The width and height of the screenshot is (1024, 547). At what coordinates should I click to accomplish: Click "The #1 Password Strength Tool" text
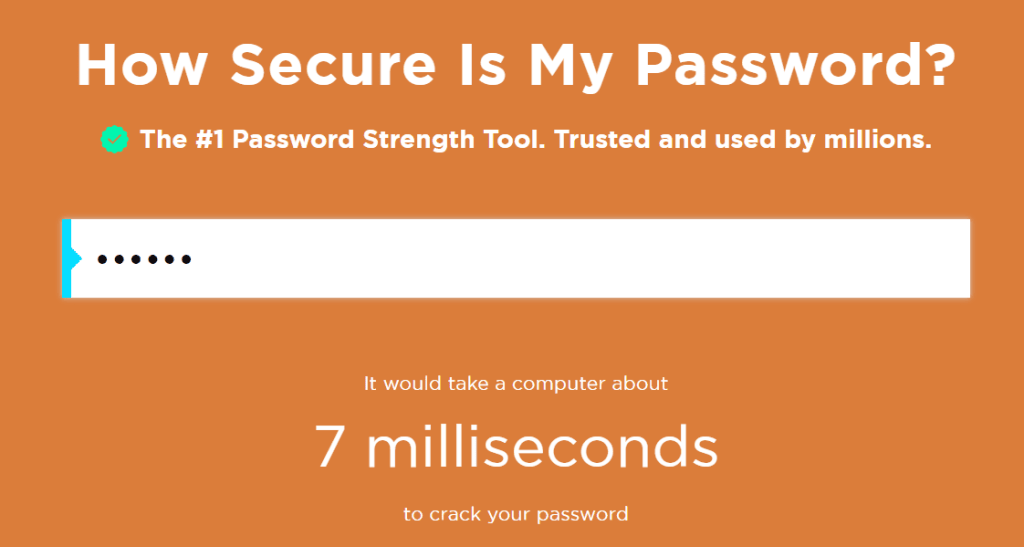pos(342,140)
